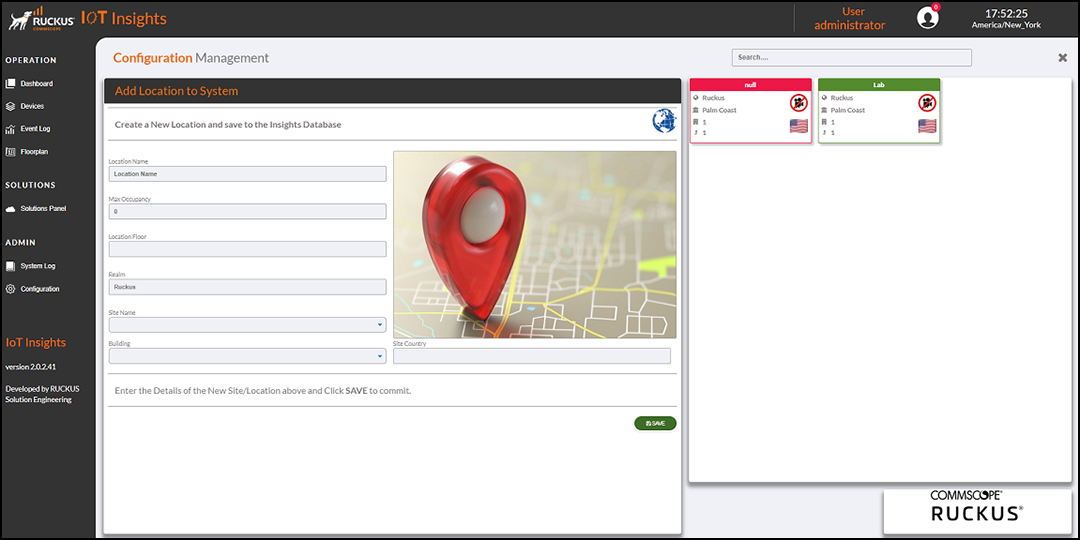
Task: Click the no-camera icon on Lab card
Action: click(927, 103)
